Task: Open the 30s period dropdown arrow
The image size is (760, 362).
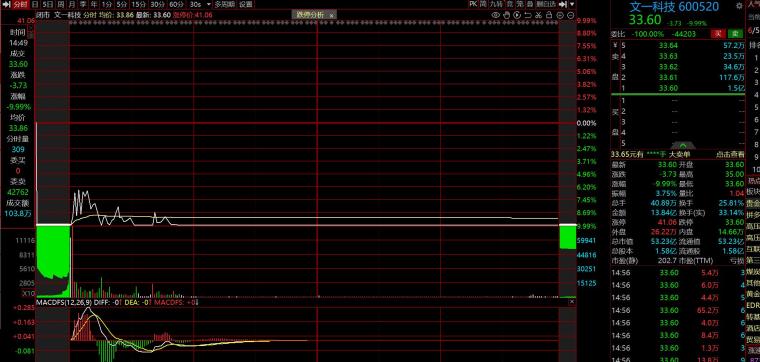Action: (x=209, y=4)
